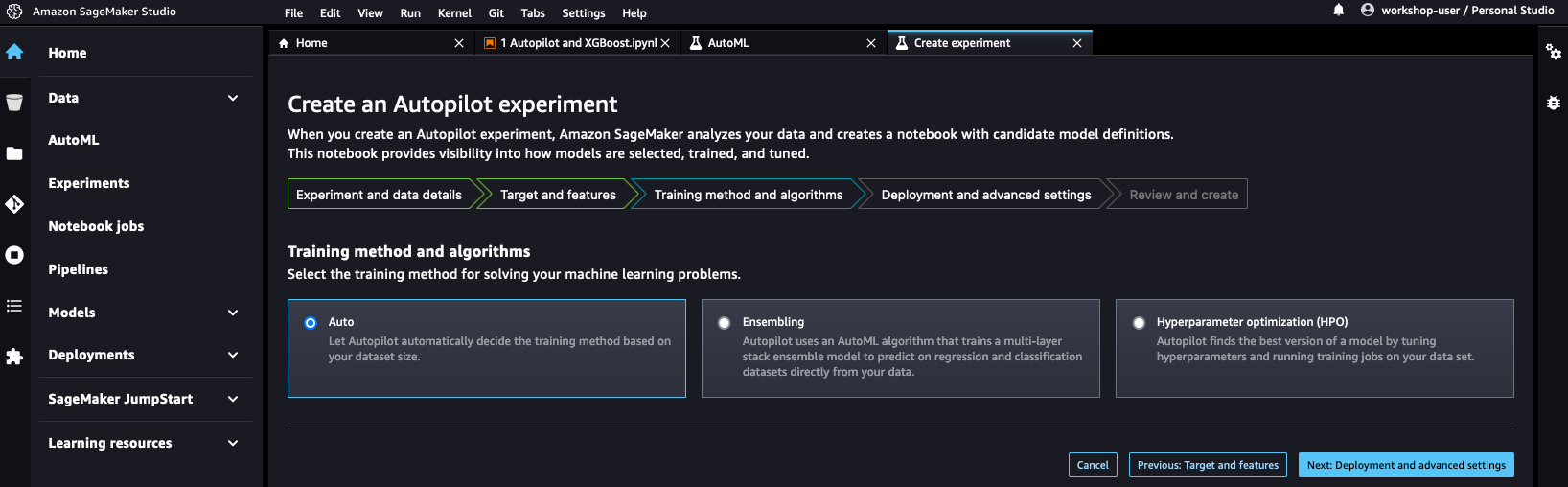
Task: Expand the Data section chevron
Action: pos(233,98)
